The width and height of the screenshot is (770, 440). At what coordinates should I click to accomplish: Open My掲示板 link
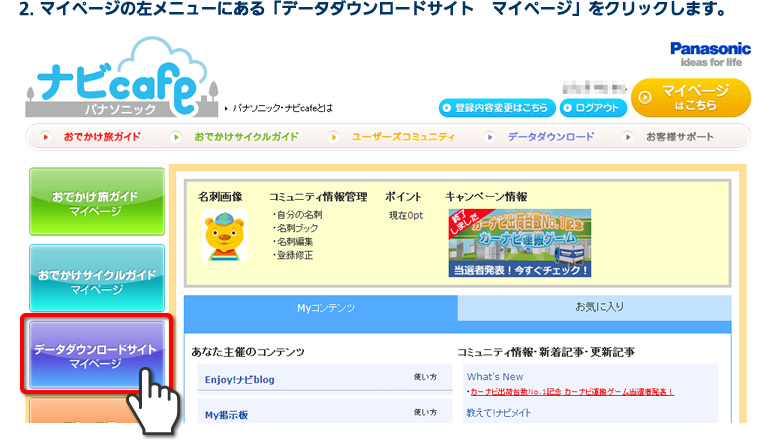tap(226, 415)
